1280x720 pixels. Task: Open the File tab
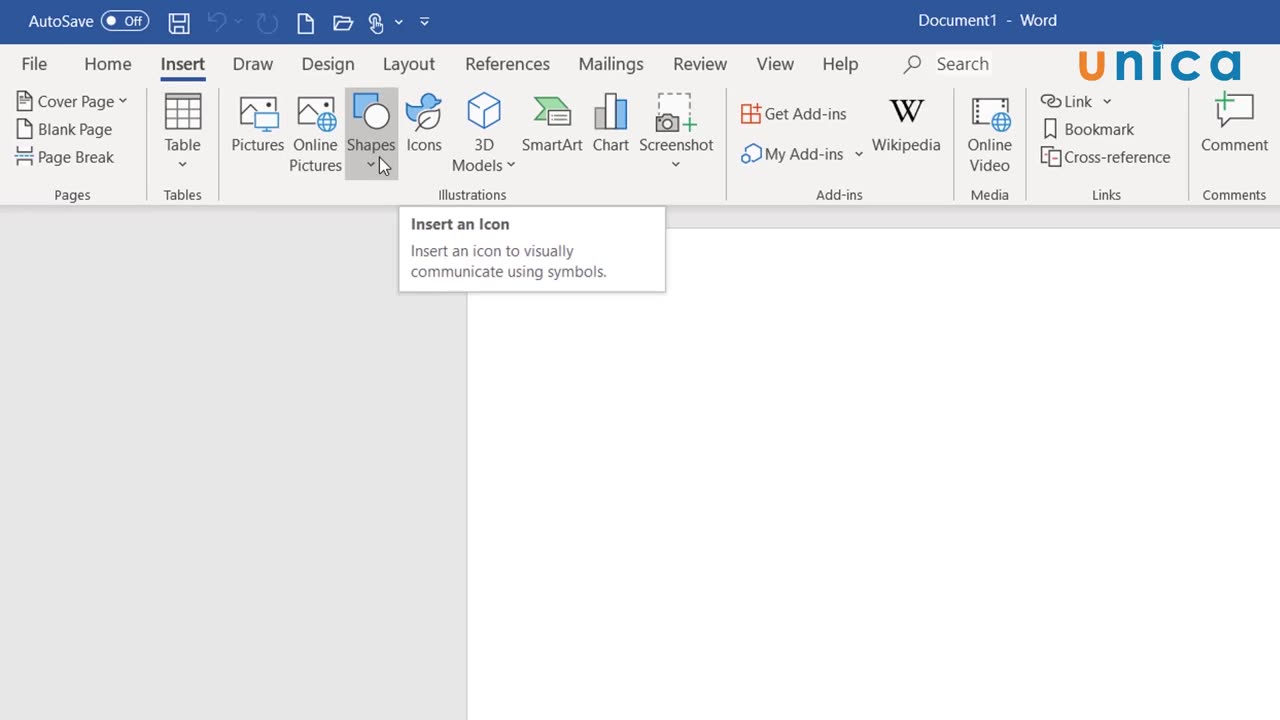click(x=34, y=64)
